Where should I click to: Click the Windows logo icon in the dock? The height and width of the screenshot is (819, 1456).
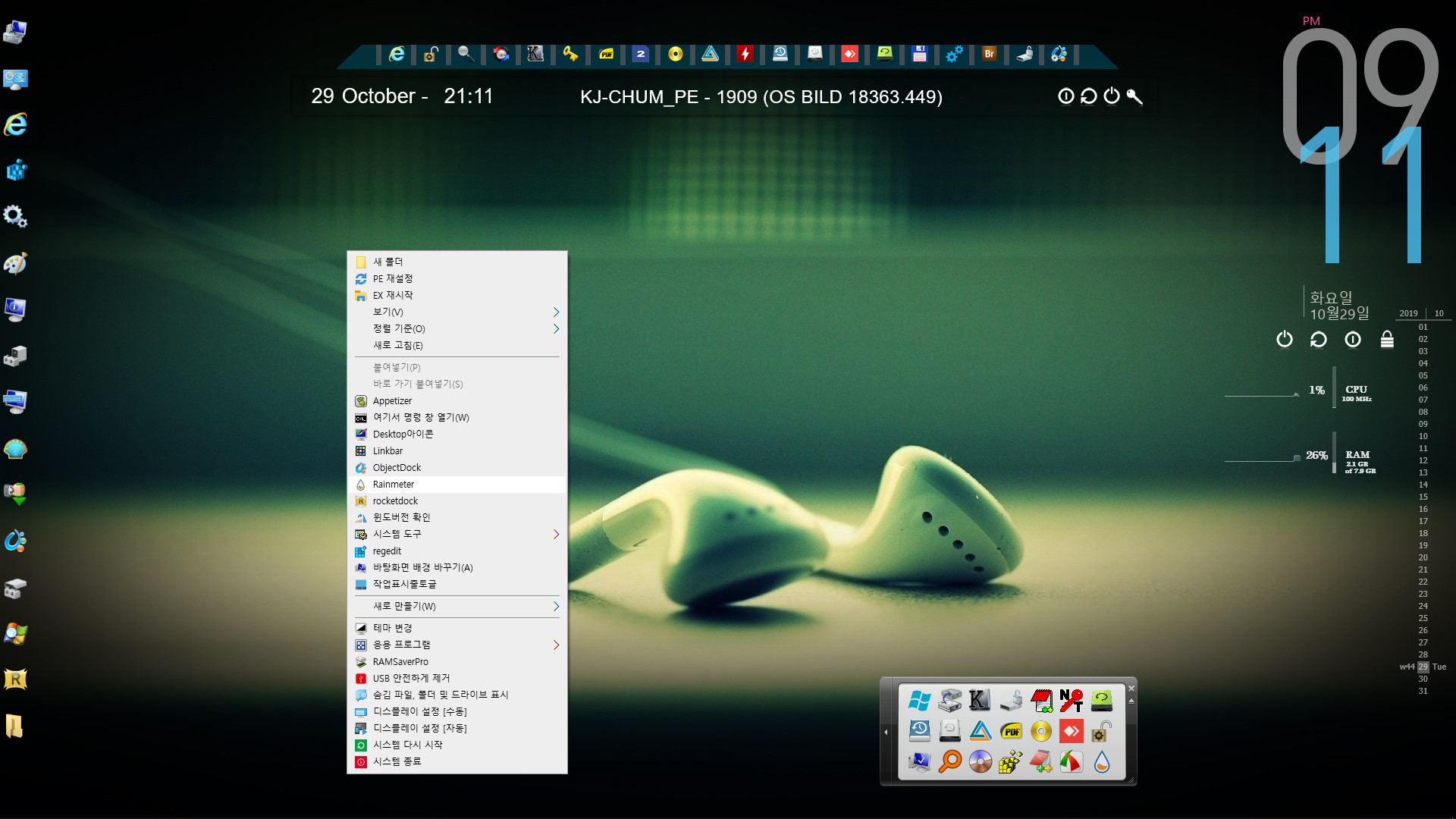pyautogui.click(x=920, y=701)
